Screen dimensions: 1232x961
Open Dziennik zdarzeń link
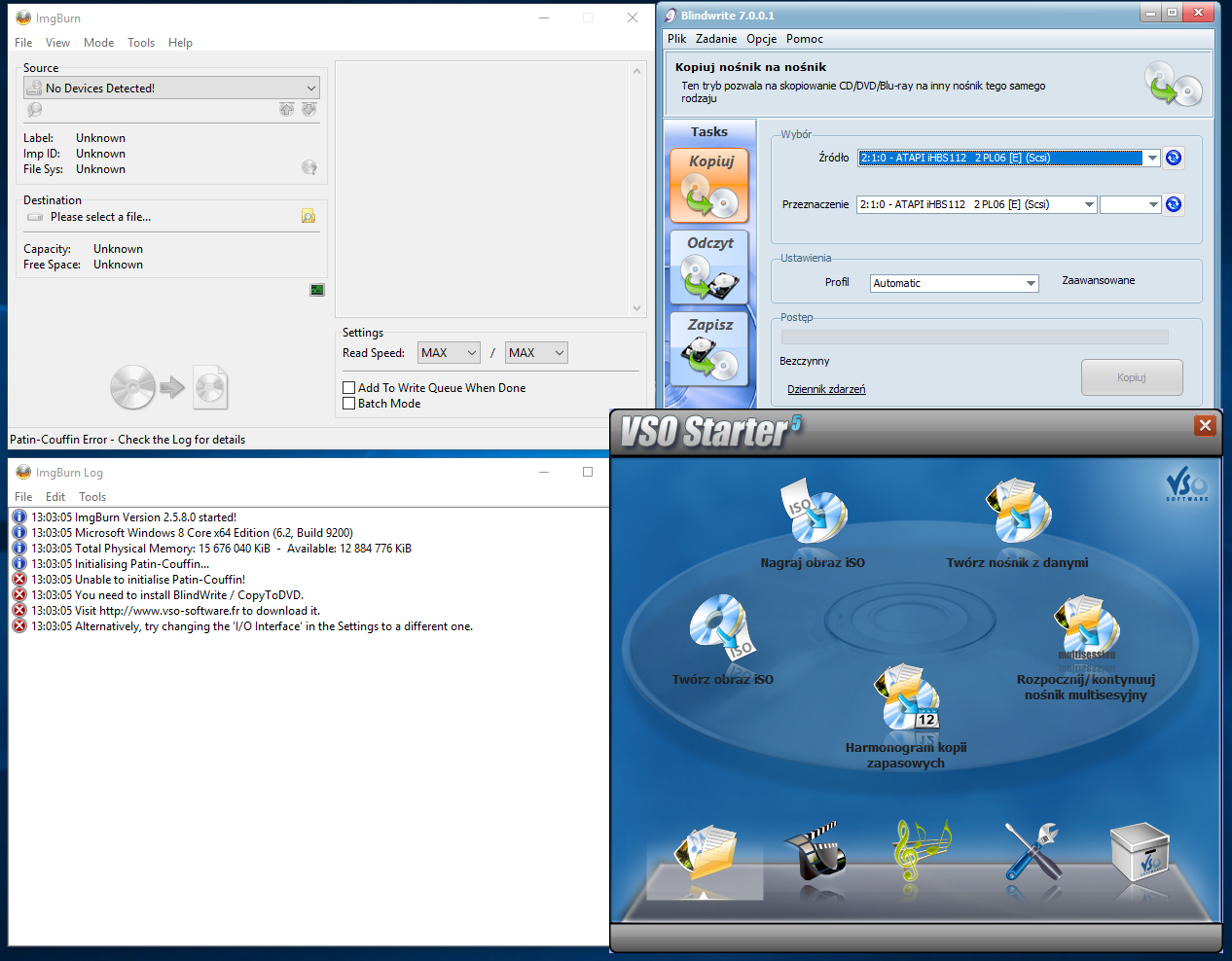click(x=826, y=389)
